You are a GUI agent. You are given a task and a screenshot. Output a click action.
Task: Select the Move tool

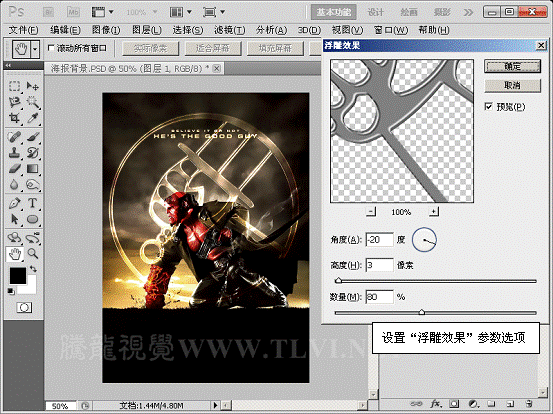click(32, 86)
